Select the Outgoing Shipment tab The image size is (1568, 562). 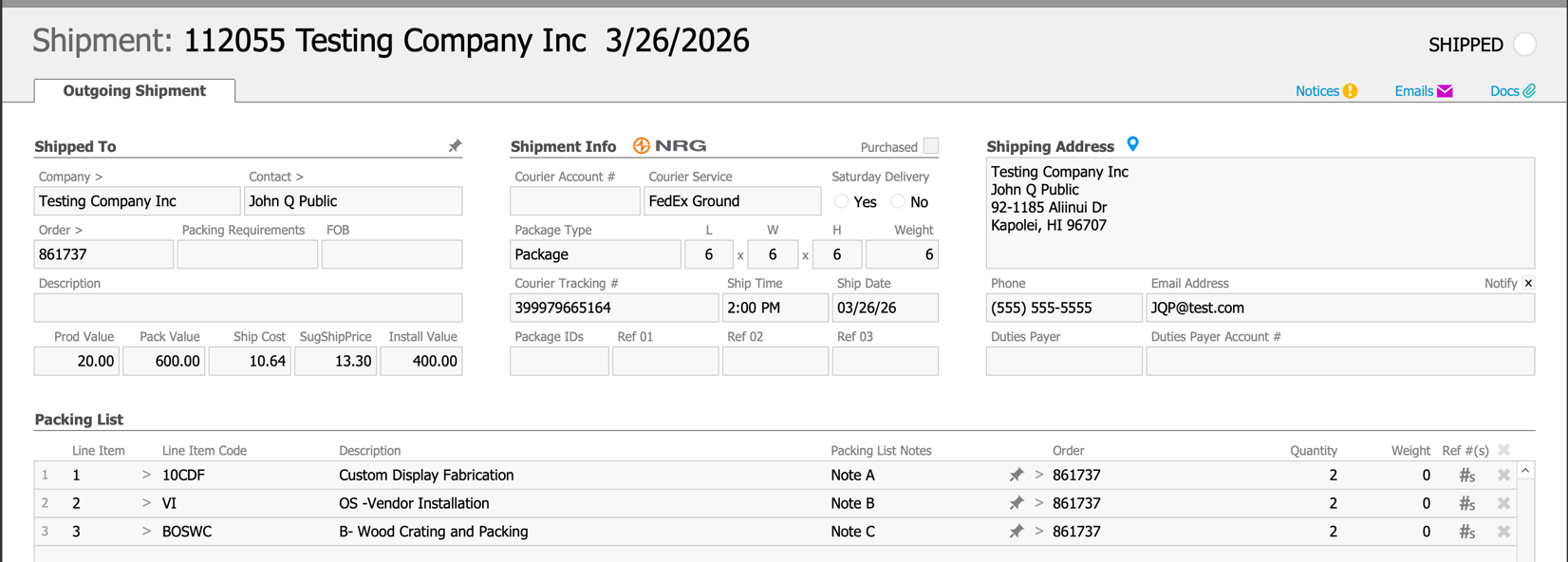pos(134,91)
